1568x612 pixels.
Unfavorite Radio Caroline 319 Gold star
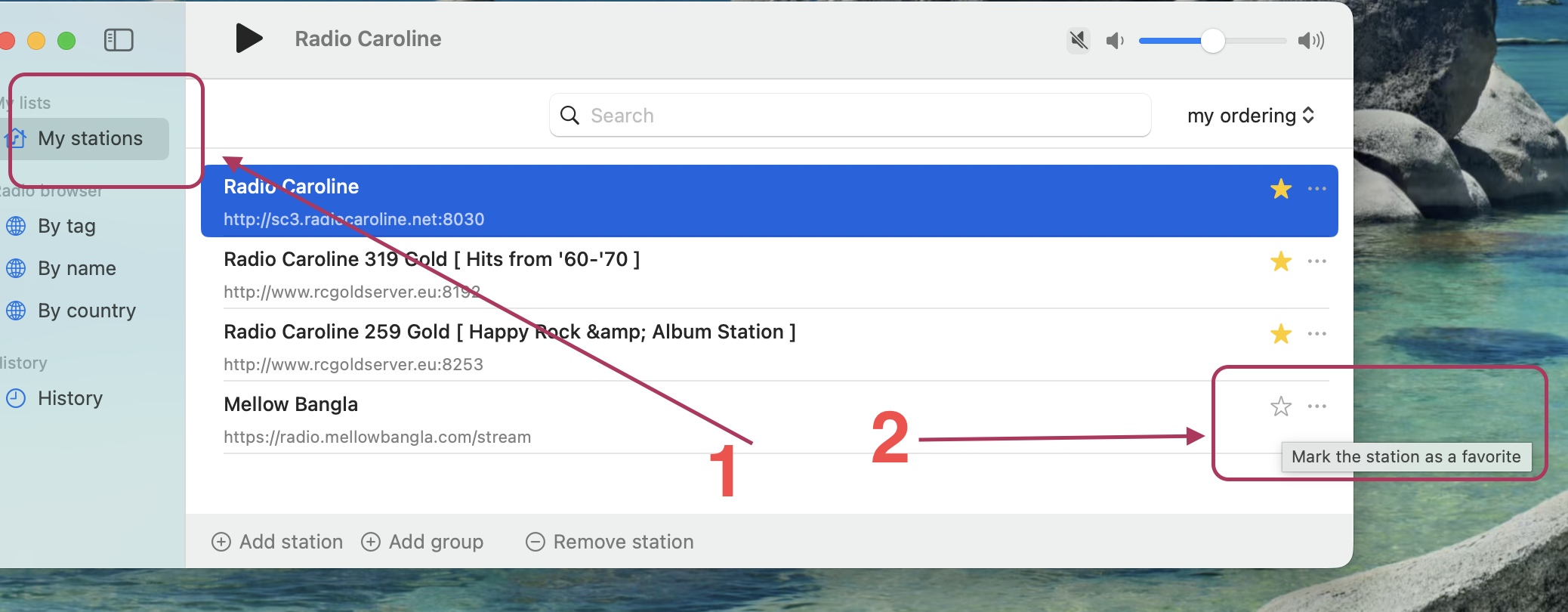[x=1281, y=261]
